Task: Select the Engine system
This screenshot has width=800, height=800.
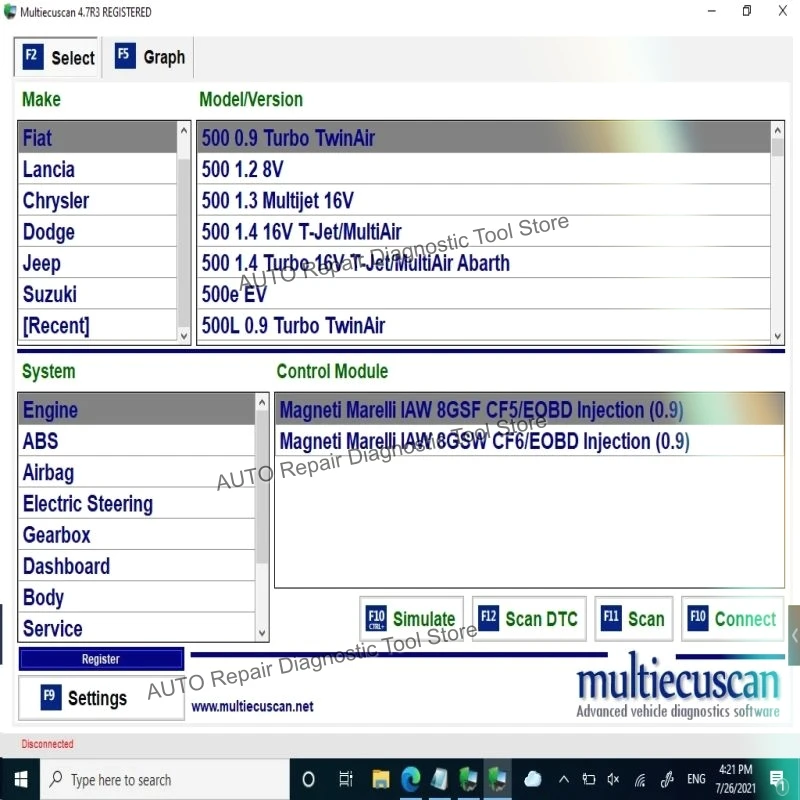Action: (137, 410)
